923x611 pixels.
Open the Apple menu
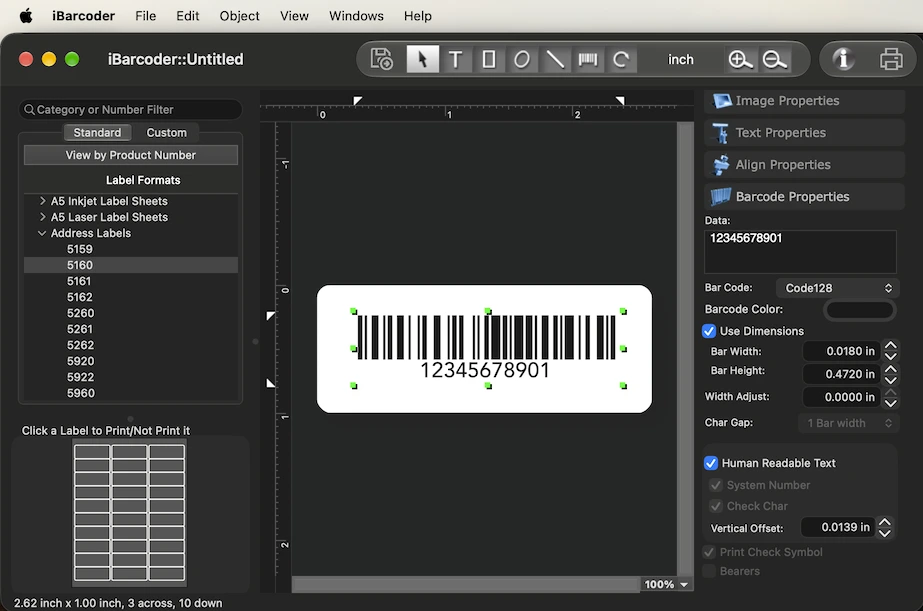[26, 16]
